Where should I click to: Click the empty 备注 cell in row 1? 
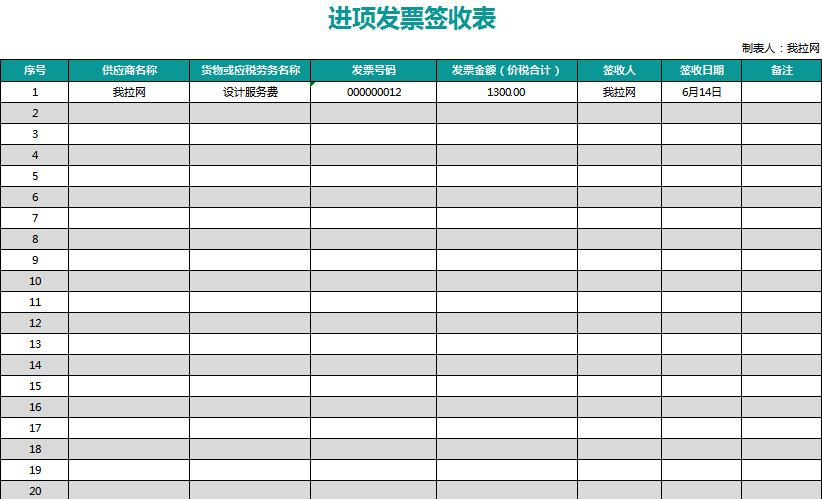781,92
